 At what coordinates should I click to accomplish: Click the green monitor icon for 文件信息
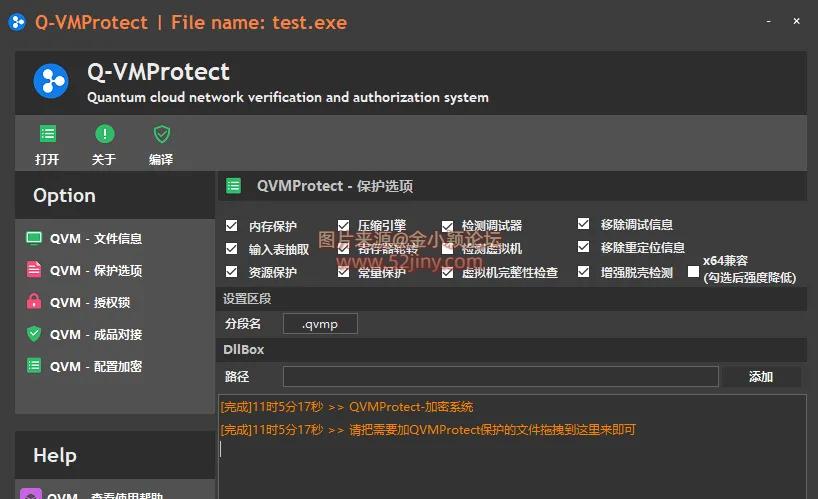coord(34,238)
